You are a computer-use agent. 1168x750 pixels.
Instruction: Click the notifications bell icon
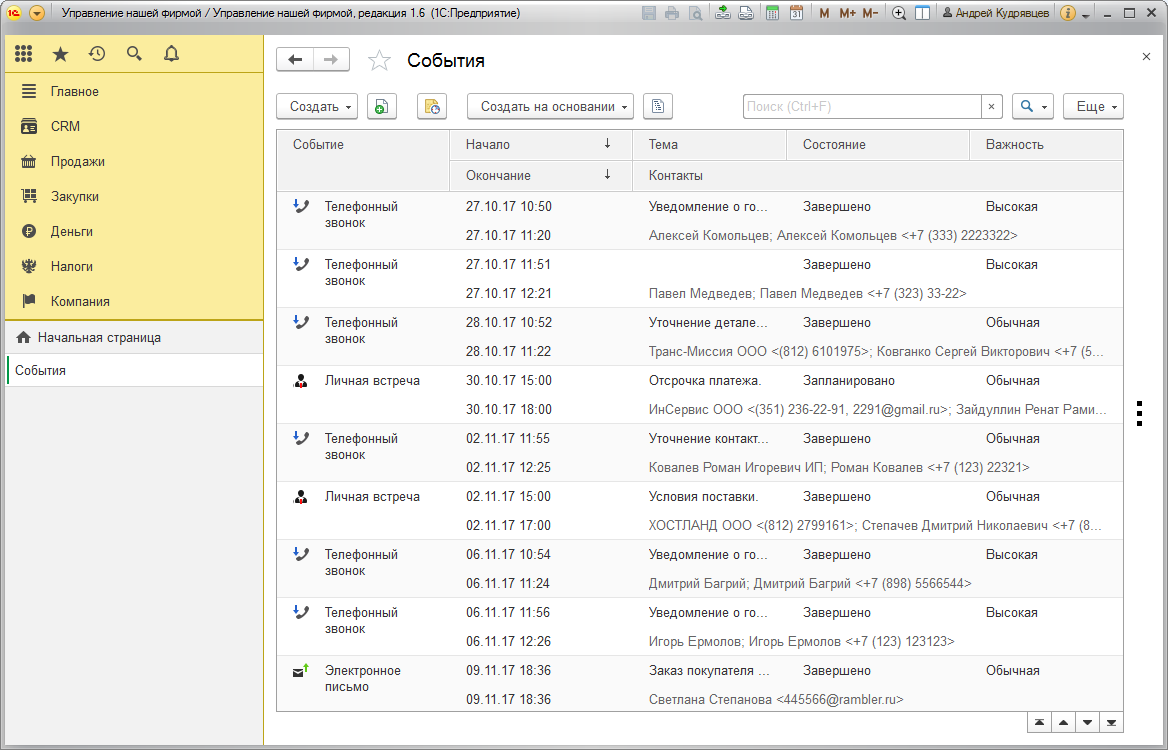(171, 54)
